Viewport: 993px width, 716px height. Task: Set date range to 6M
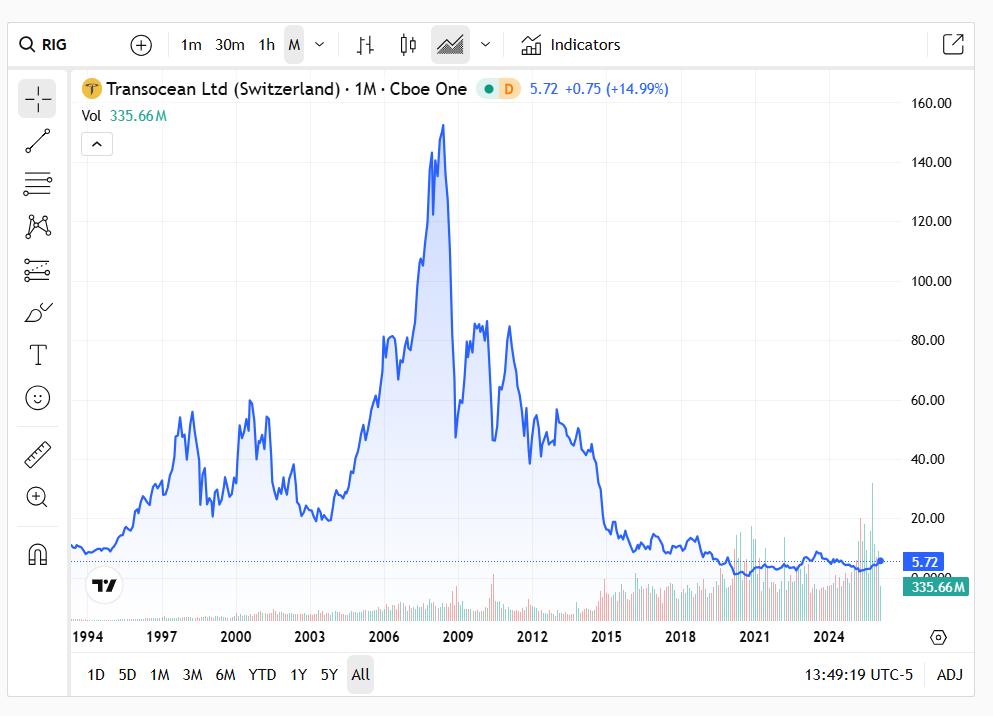tap(225, 675)
